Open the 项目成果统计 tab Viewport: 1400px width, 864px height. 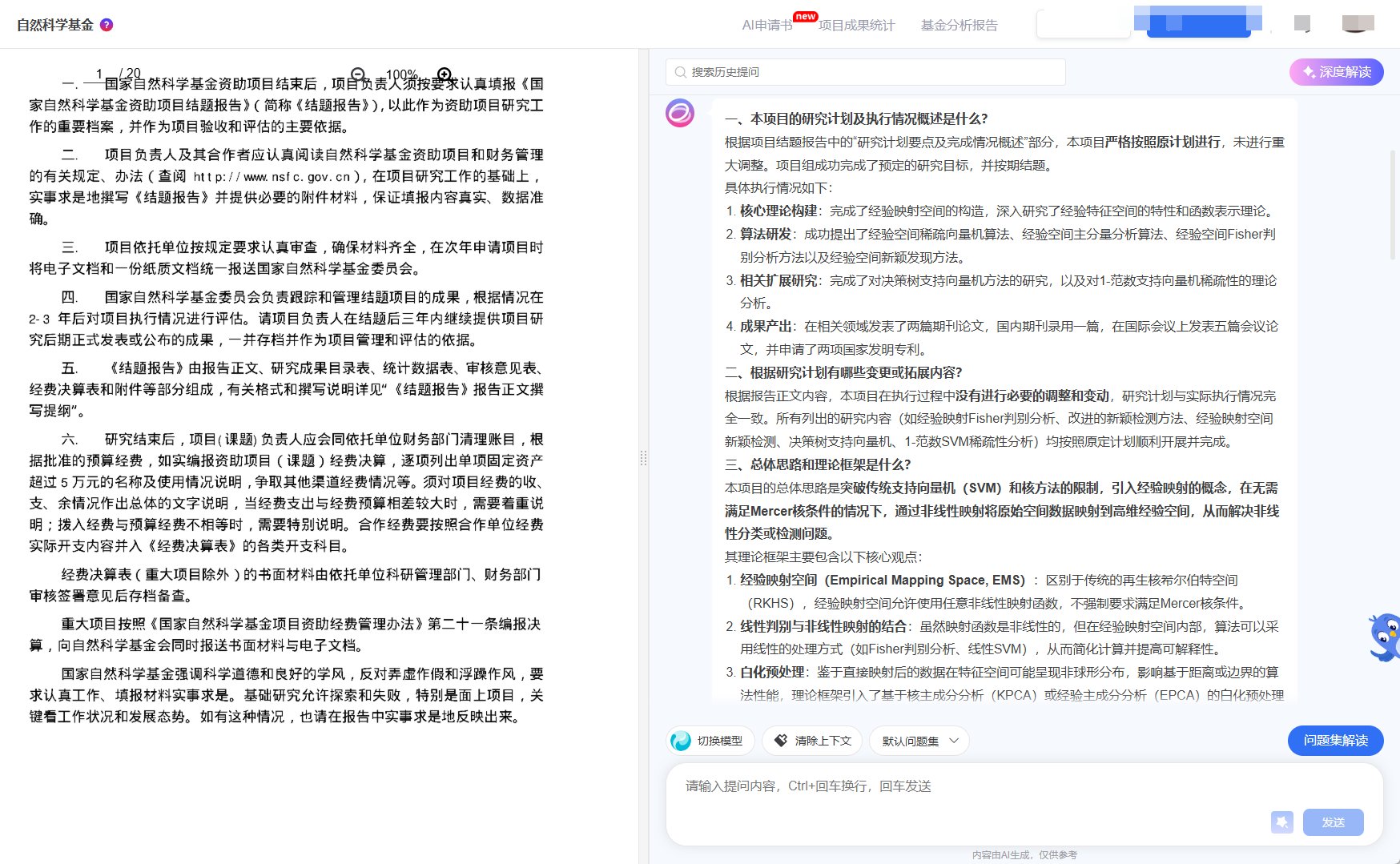point(856,26)
